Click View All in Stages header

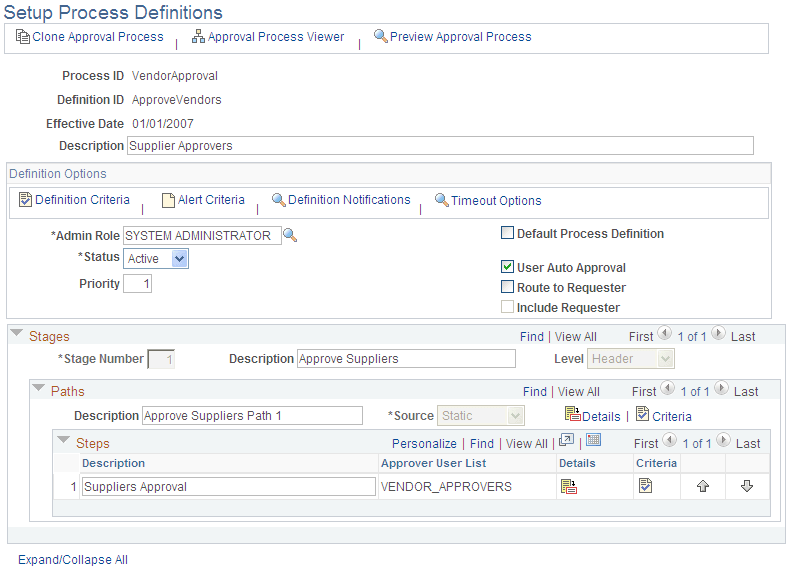575,337
